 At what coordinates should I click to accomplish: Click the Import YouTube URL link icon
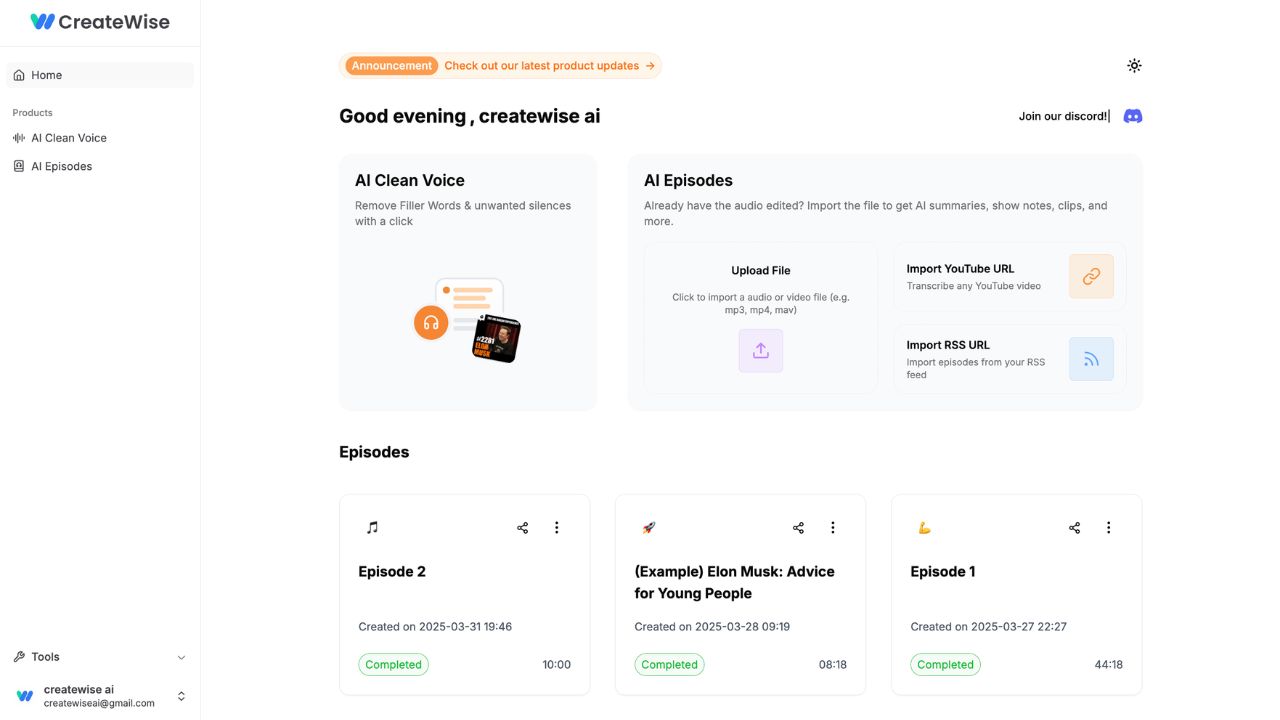pos(1091,276)
